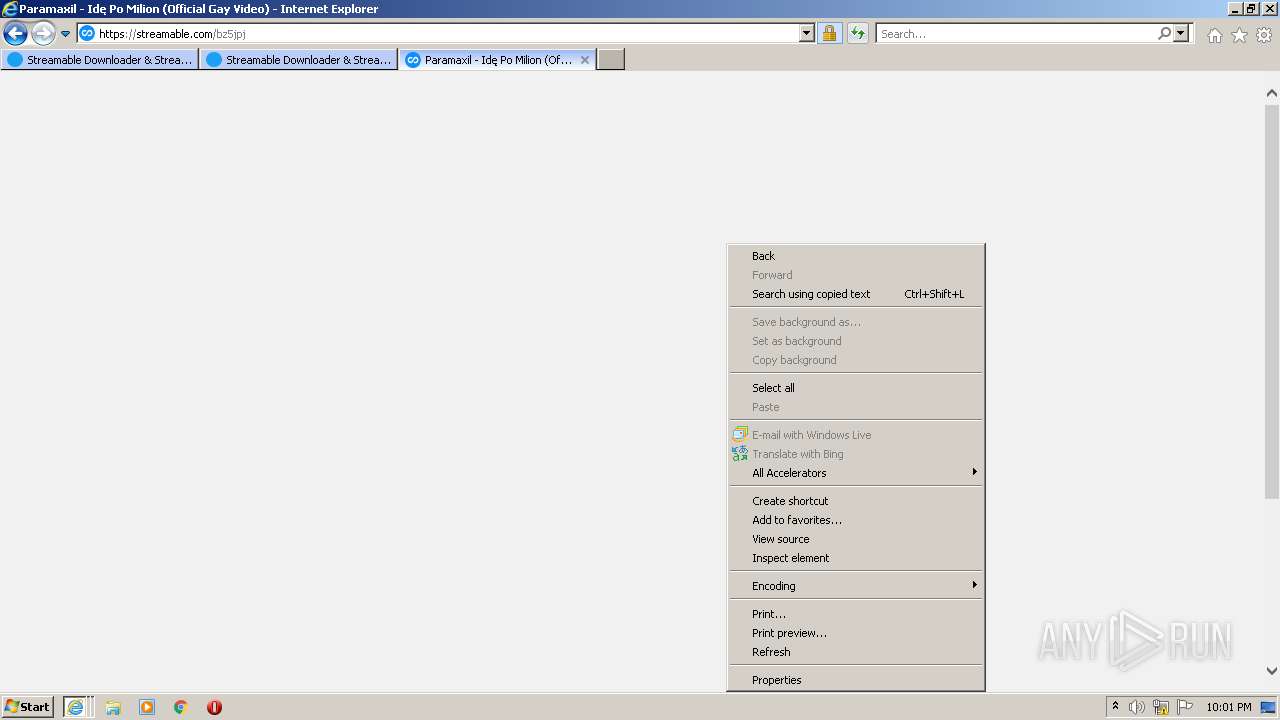Open Favorites star icon
Image resolution: width=1280 pixels, height=720 pixels.
(x=1239, y=35)
